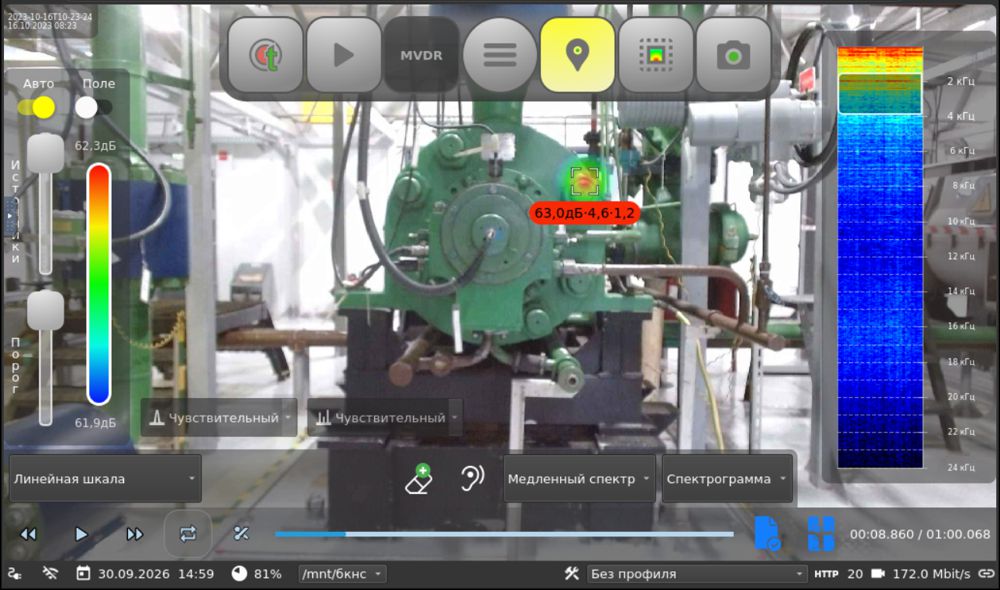Toggle the Авто switch
Viewport: 1000px width, 590px height.
[x=37, y=107]
